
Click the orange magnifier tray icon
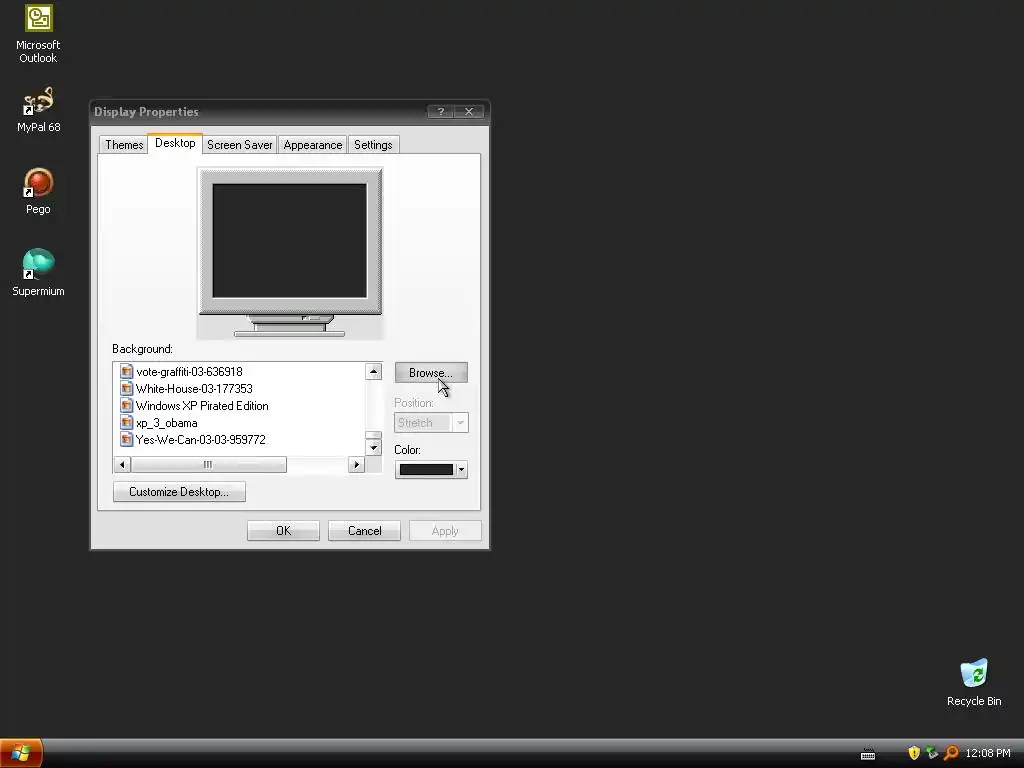952,753
